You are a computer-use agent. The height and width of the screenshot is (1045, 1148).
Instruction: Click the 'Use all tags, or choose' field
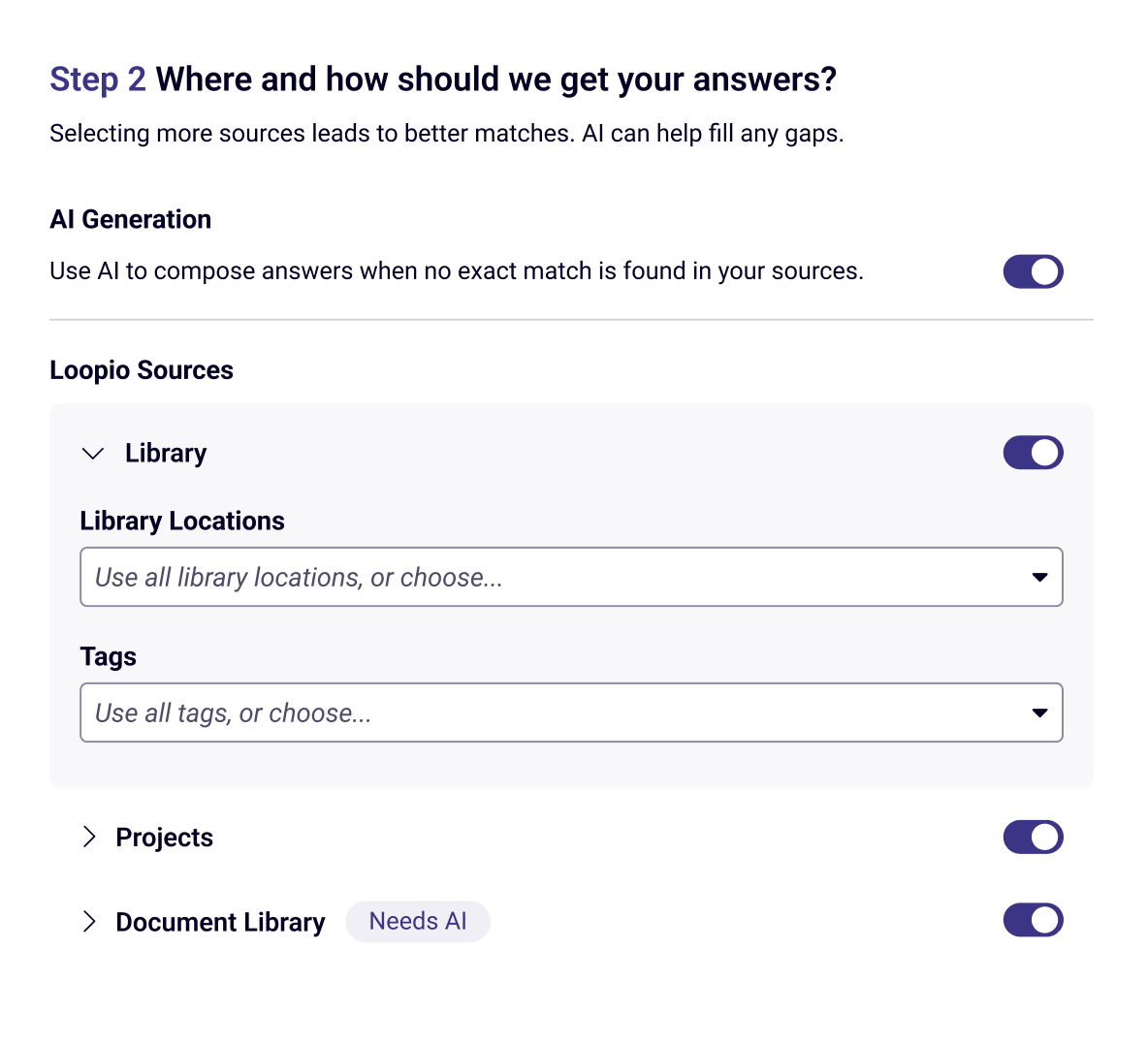tap(571, 712)
